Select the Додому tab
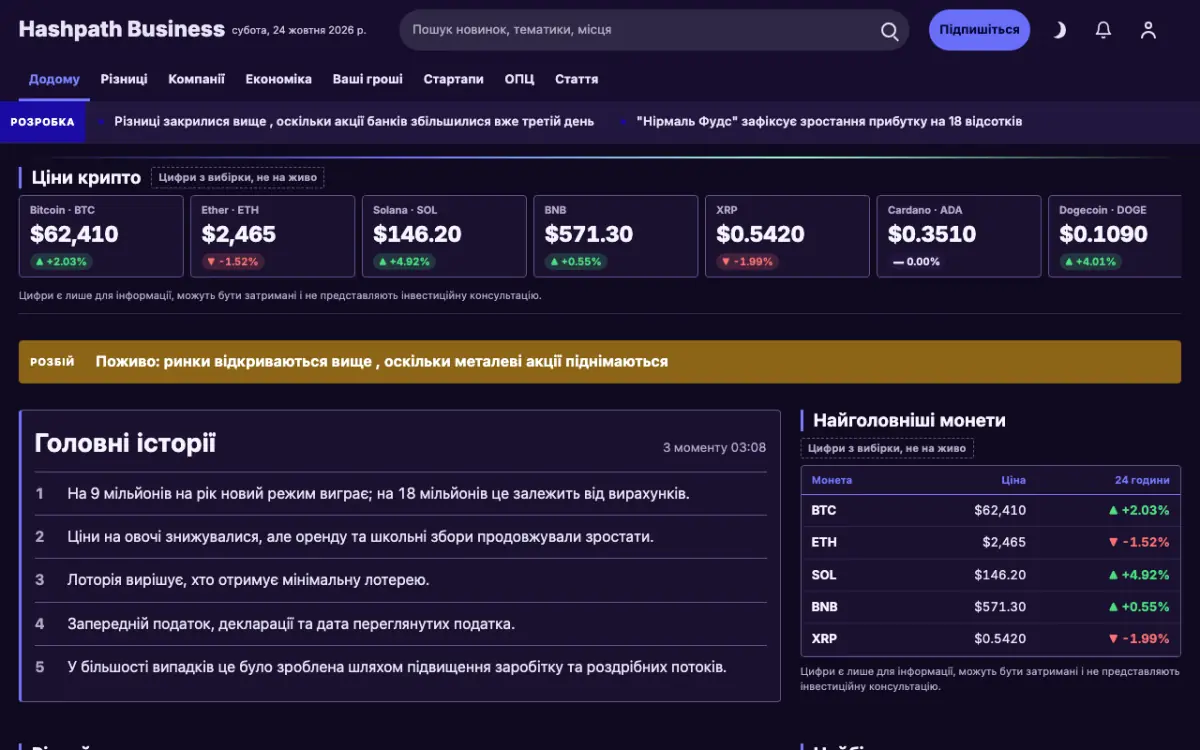Viewport: 1200px width, 750px height. pos(54,79)
